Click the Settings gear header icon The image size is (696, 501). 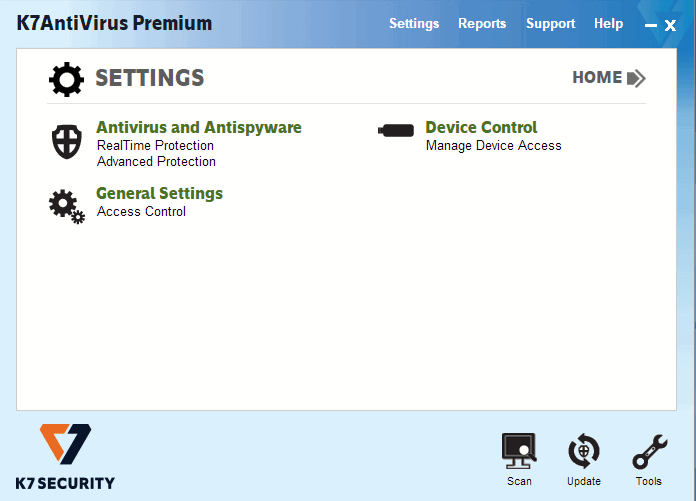[x=67, y=78]
